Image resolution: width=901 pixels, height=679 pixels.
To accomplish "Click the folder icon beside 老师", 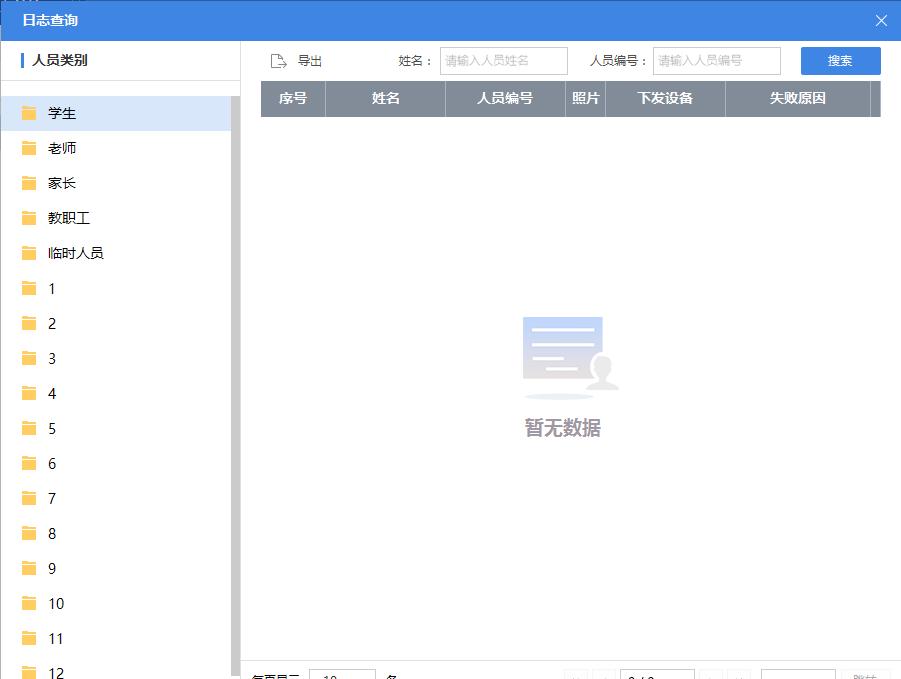I will [x=29, y=148].
